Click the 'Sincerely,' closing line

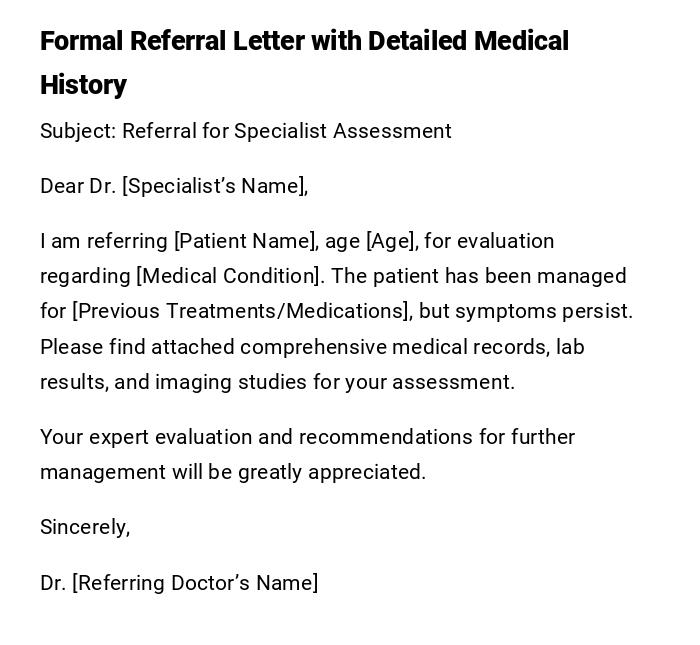click(85, 527)
